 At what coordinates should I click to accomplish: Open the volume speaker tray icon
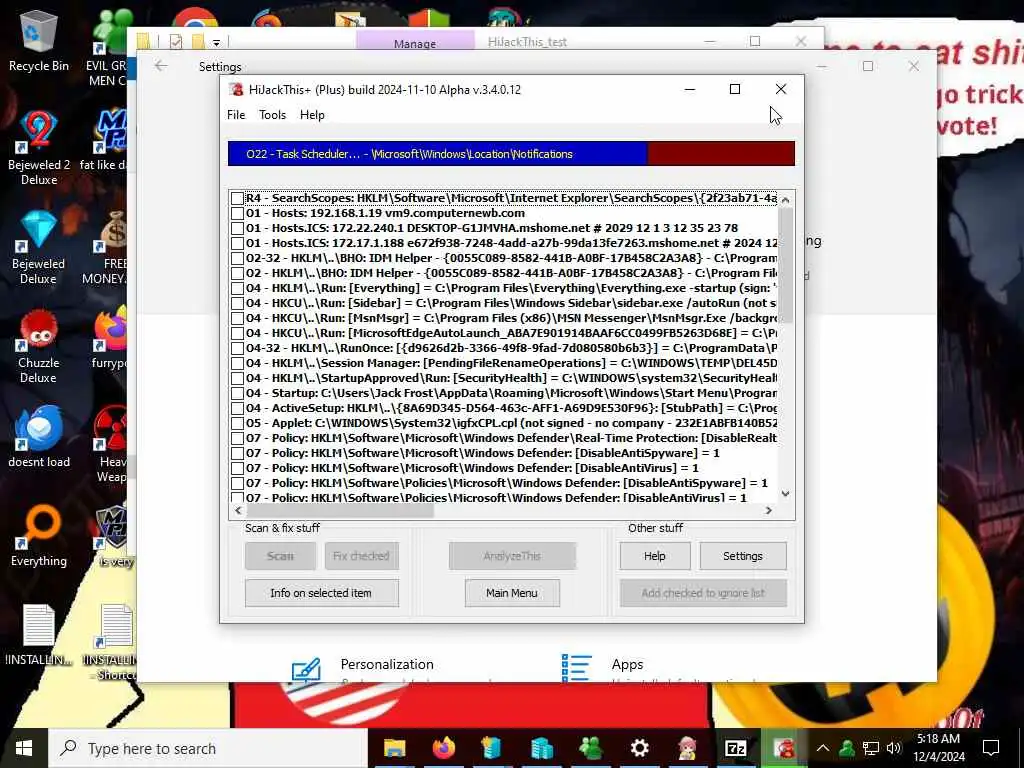coord(894,748)
